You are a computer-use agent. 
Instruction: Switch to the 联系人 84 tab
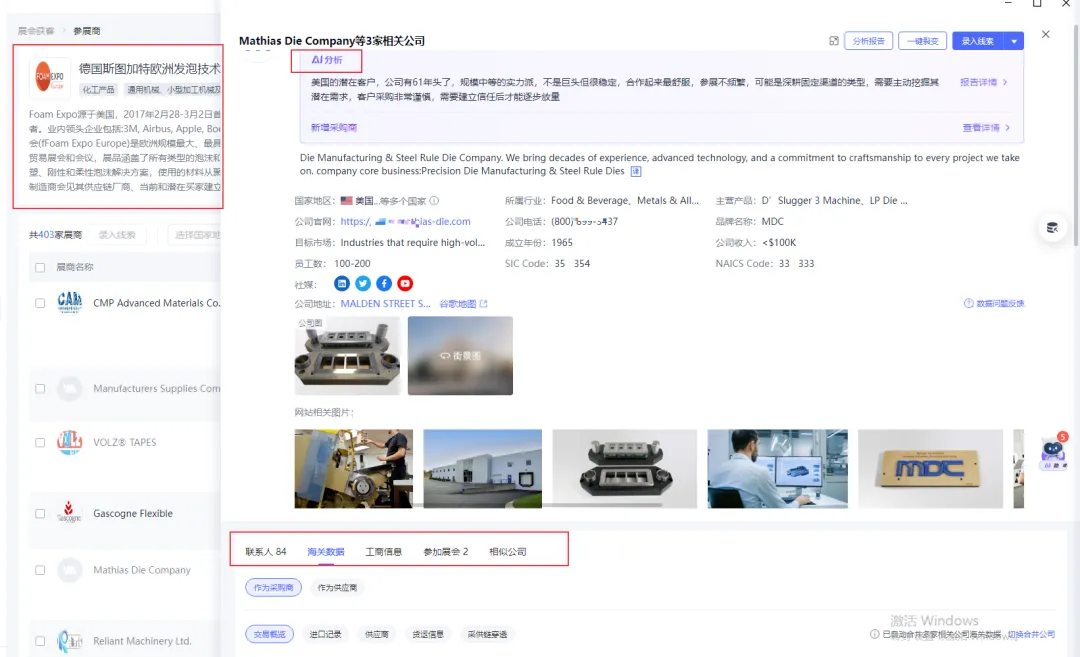tap(266, 552)
